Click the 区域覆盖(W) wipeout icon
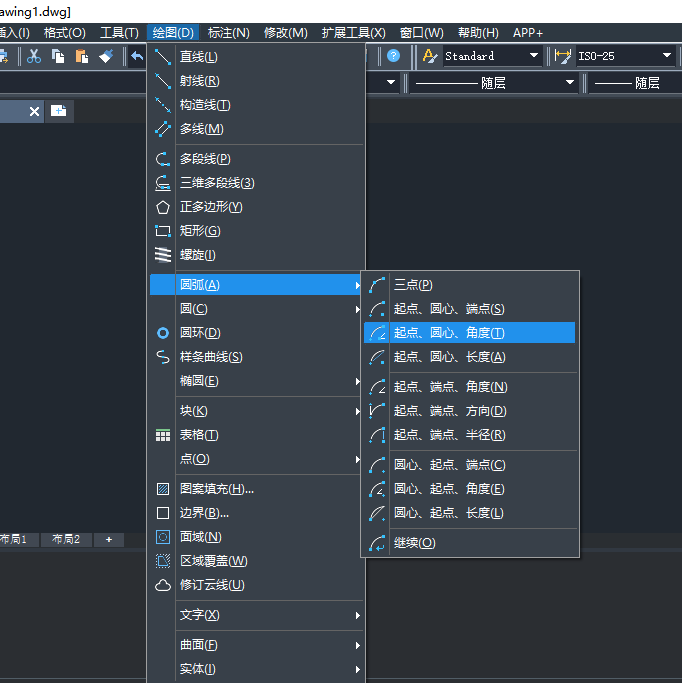This screenshot has width=683, height=683. coord(163,561)
